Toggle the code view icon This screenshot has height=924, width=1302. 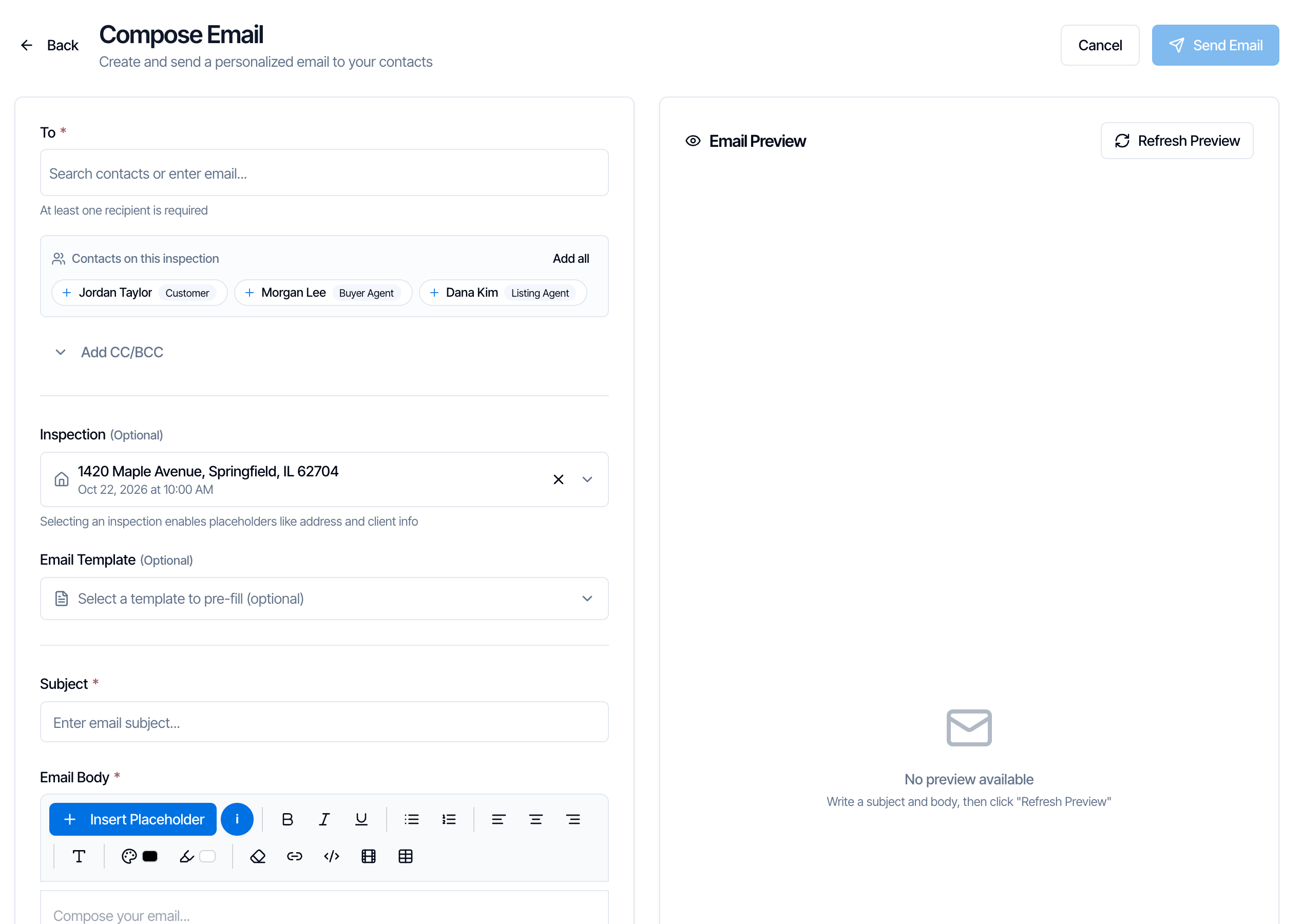[332, 856]
